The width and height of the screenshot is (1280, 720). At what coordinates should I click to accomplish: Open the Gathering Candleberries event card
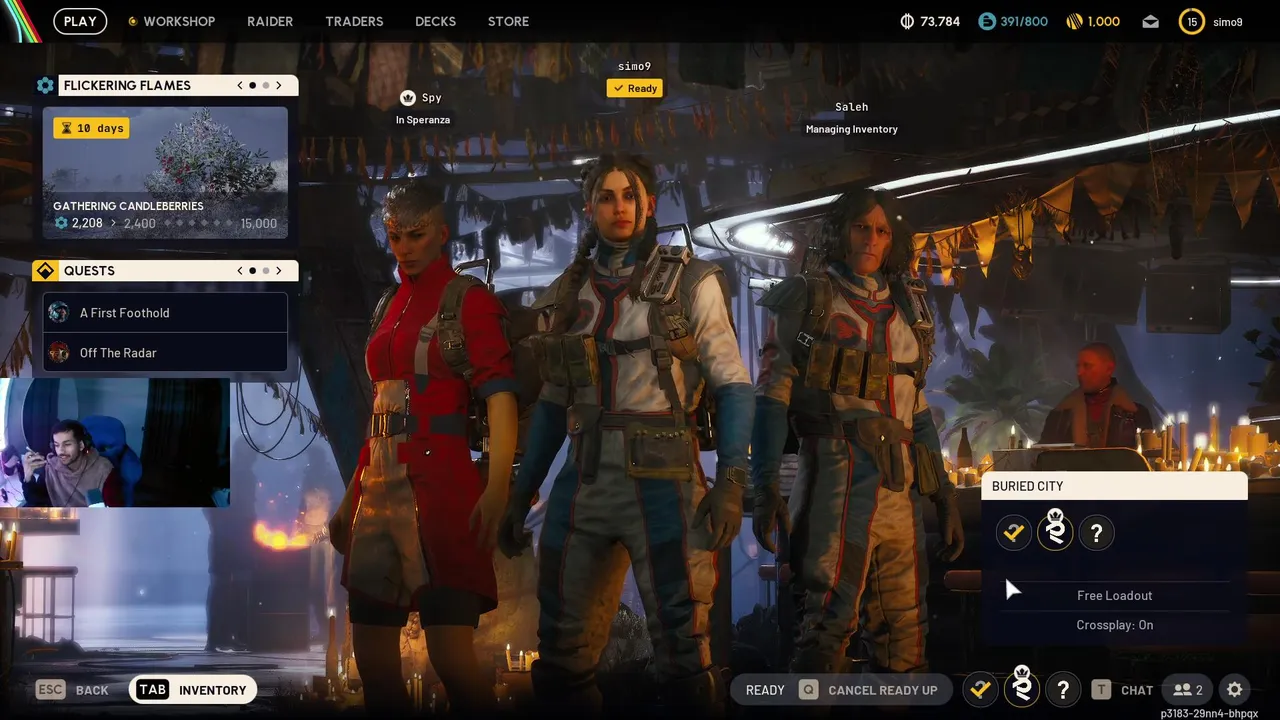(x=165, y=173)
